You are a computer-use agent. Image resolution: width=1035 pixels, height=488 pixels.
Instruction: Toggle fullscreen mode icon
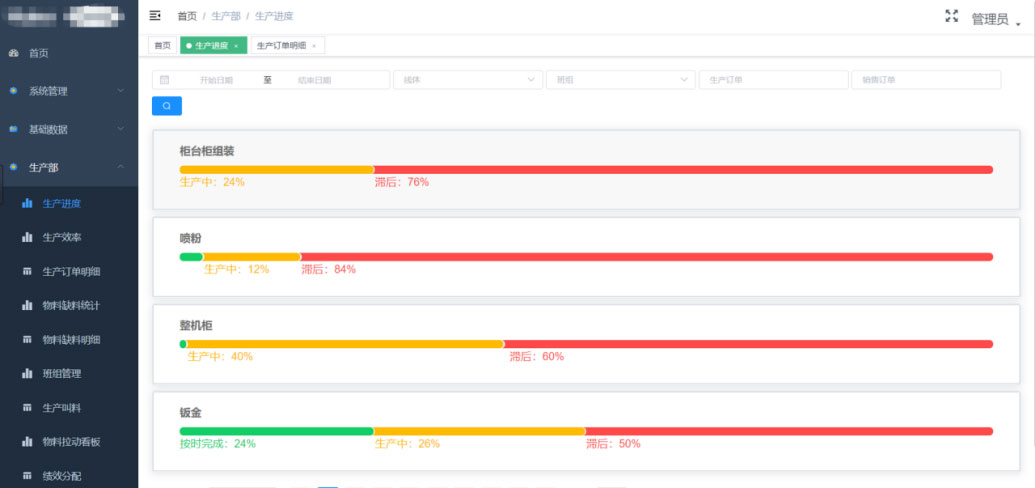click(951, 17)
